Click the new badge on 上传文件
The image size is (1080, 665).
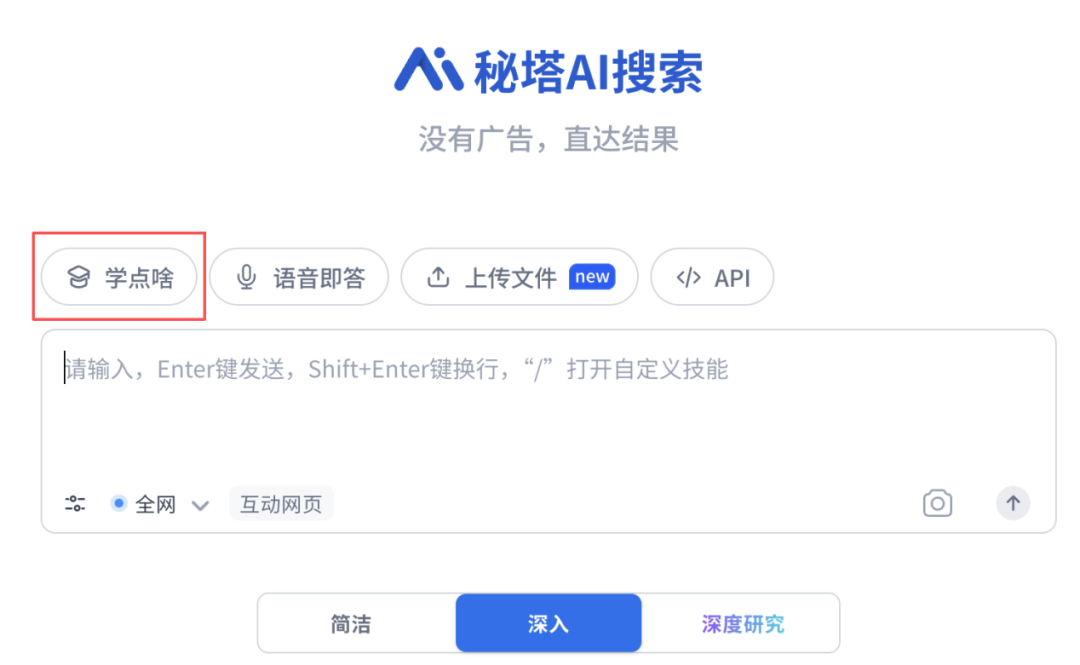[x=592, y=276]
